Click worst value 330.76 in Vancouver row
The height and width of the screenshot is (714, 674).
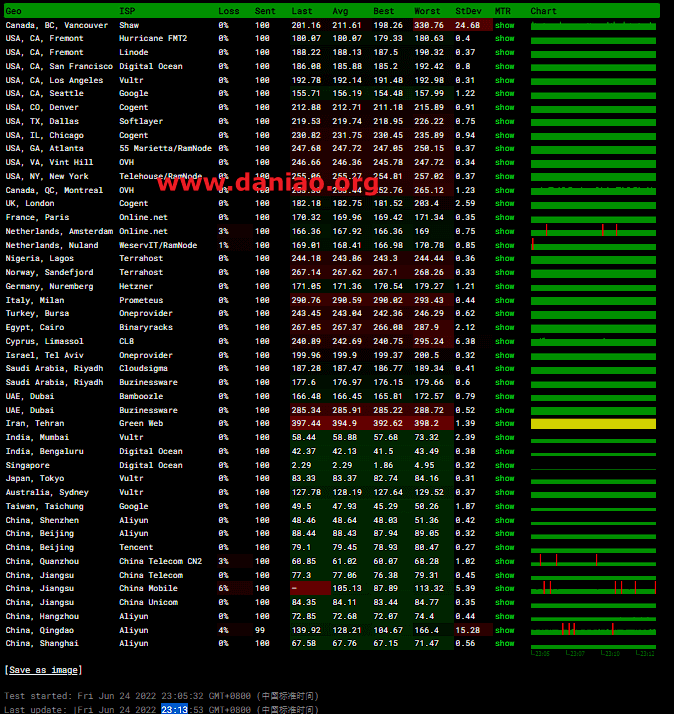pyautogui.click(x=429, y=25)
